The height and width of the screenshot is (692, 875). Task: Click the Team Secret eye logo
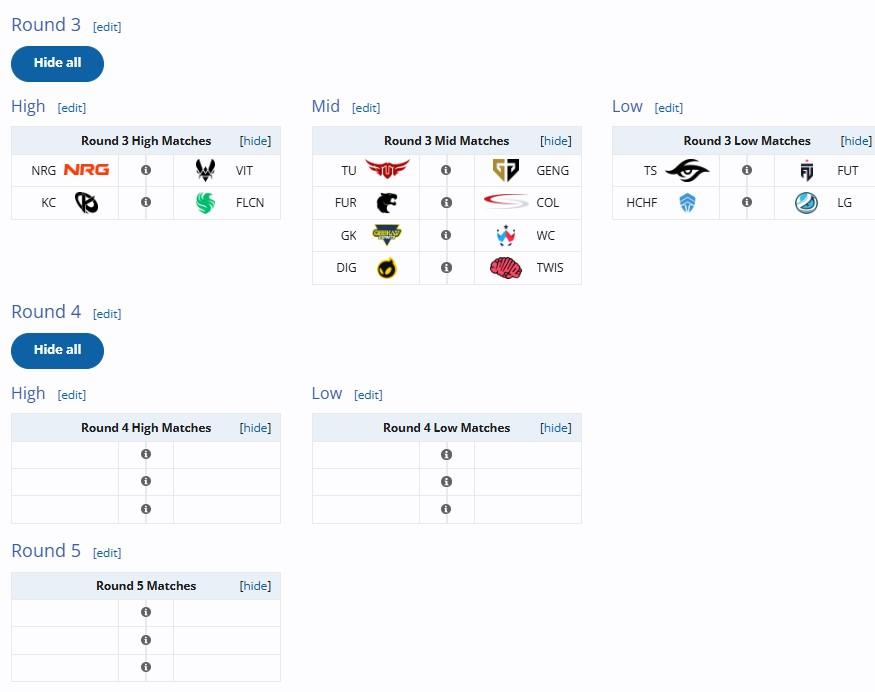(x=687, y=170)
